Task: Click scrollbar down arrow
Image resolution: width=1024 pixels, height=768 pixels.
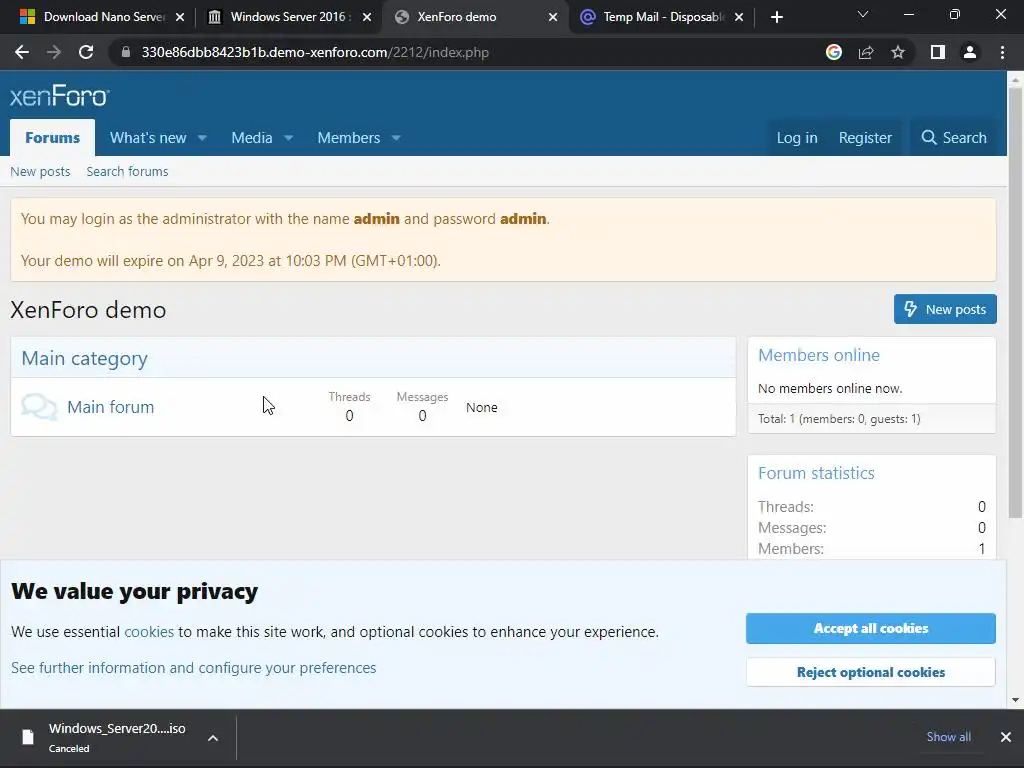Action: pyautogui.click(x=1015, y=699)
